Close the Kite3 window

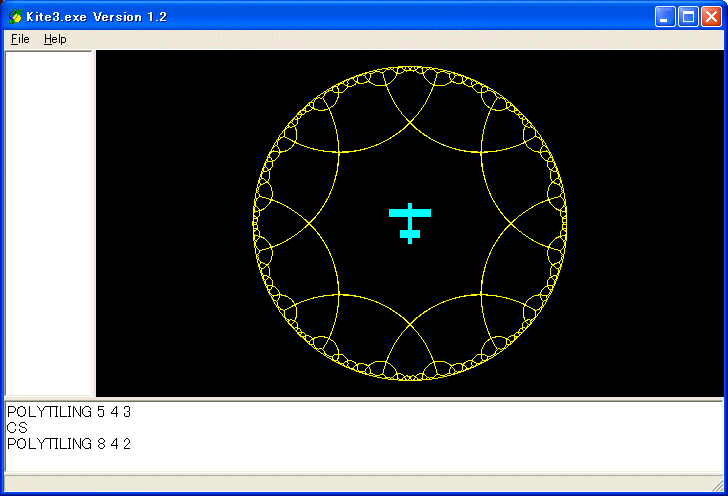coord(711,17)
